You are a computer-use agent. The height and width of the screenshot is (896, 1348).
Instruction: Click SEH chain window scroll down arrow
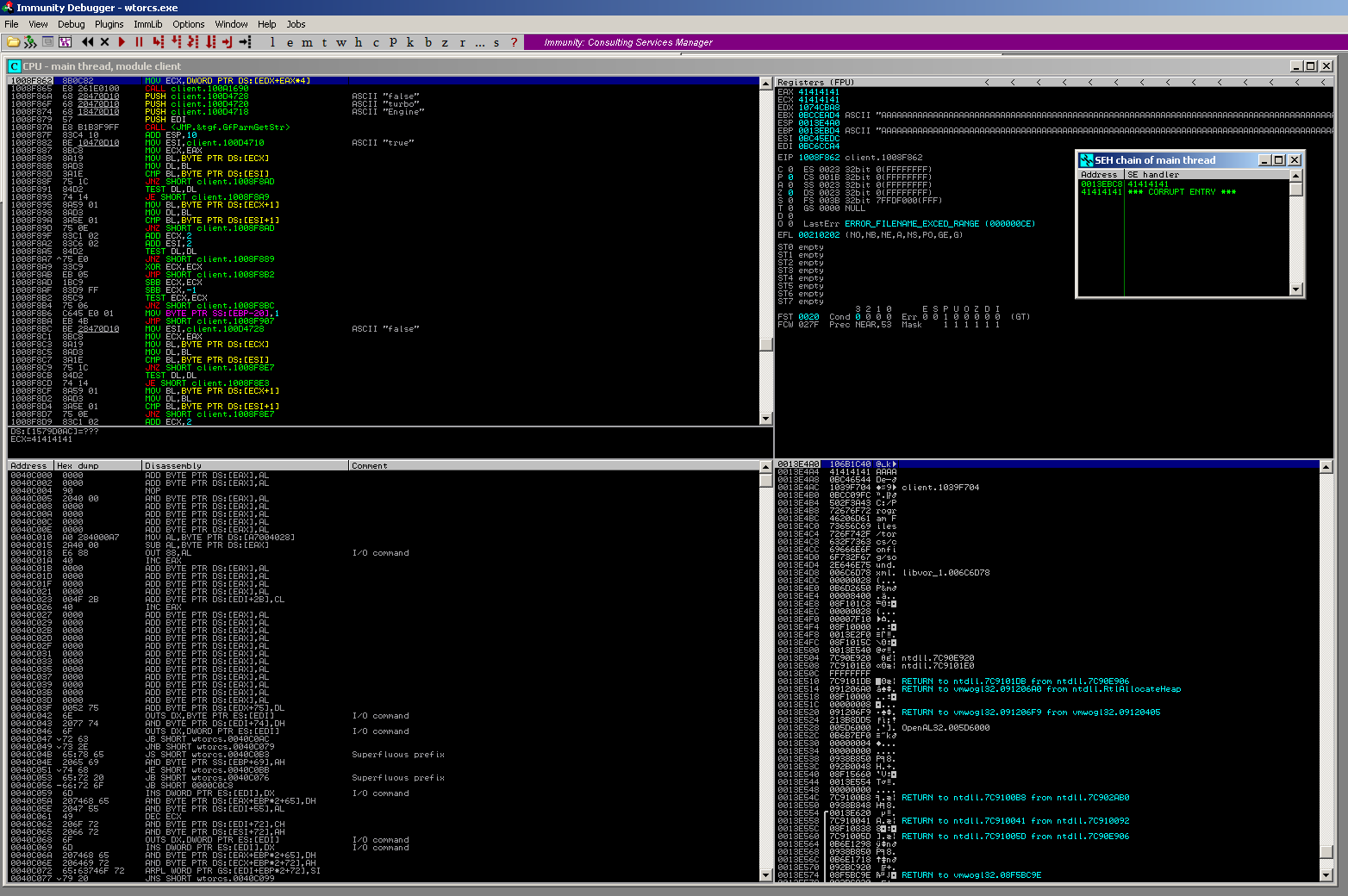pyautogui.click(x=1296, y=289)
